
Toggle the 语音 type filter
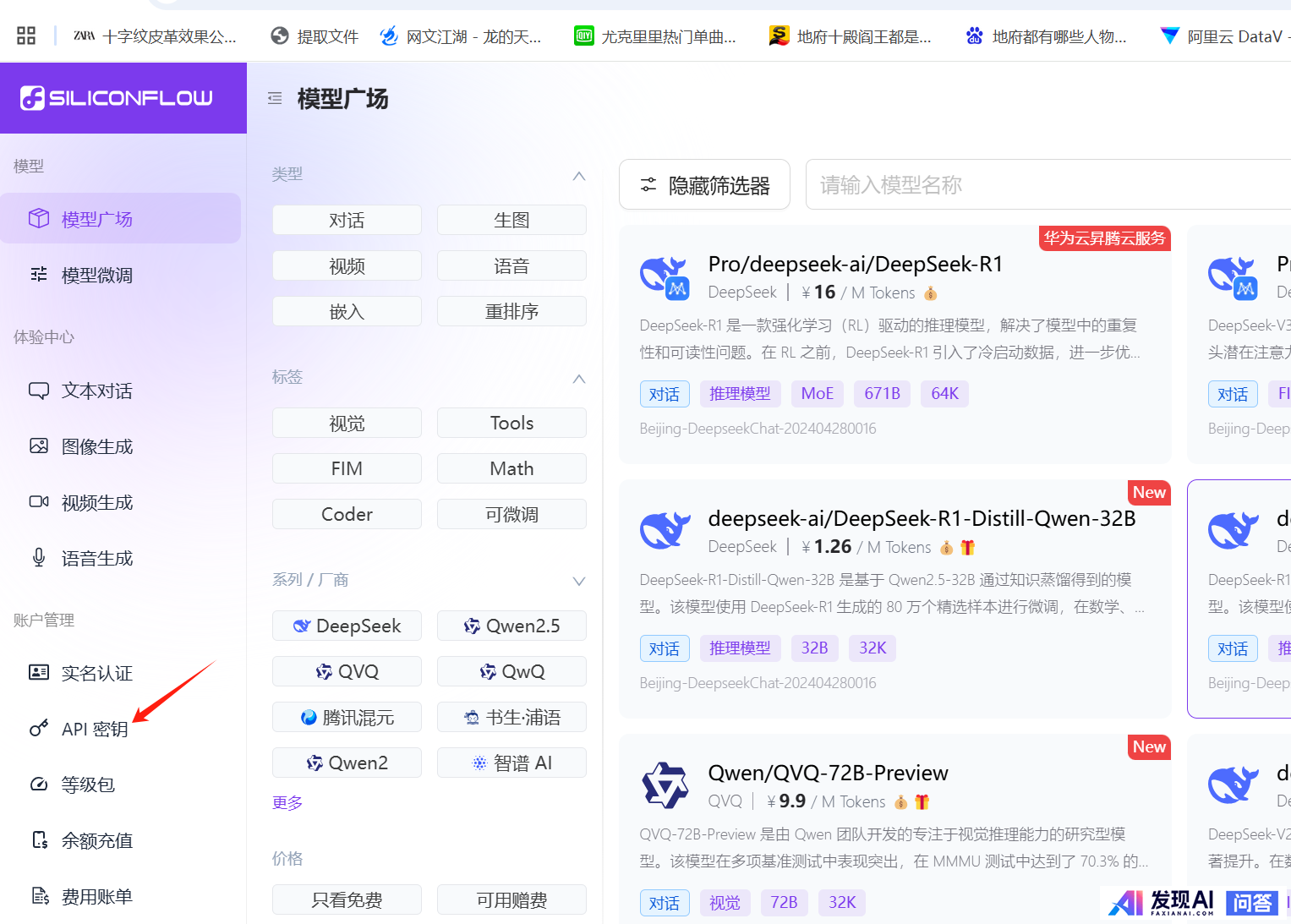511,265
